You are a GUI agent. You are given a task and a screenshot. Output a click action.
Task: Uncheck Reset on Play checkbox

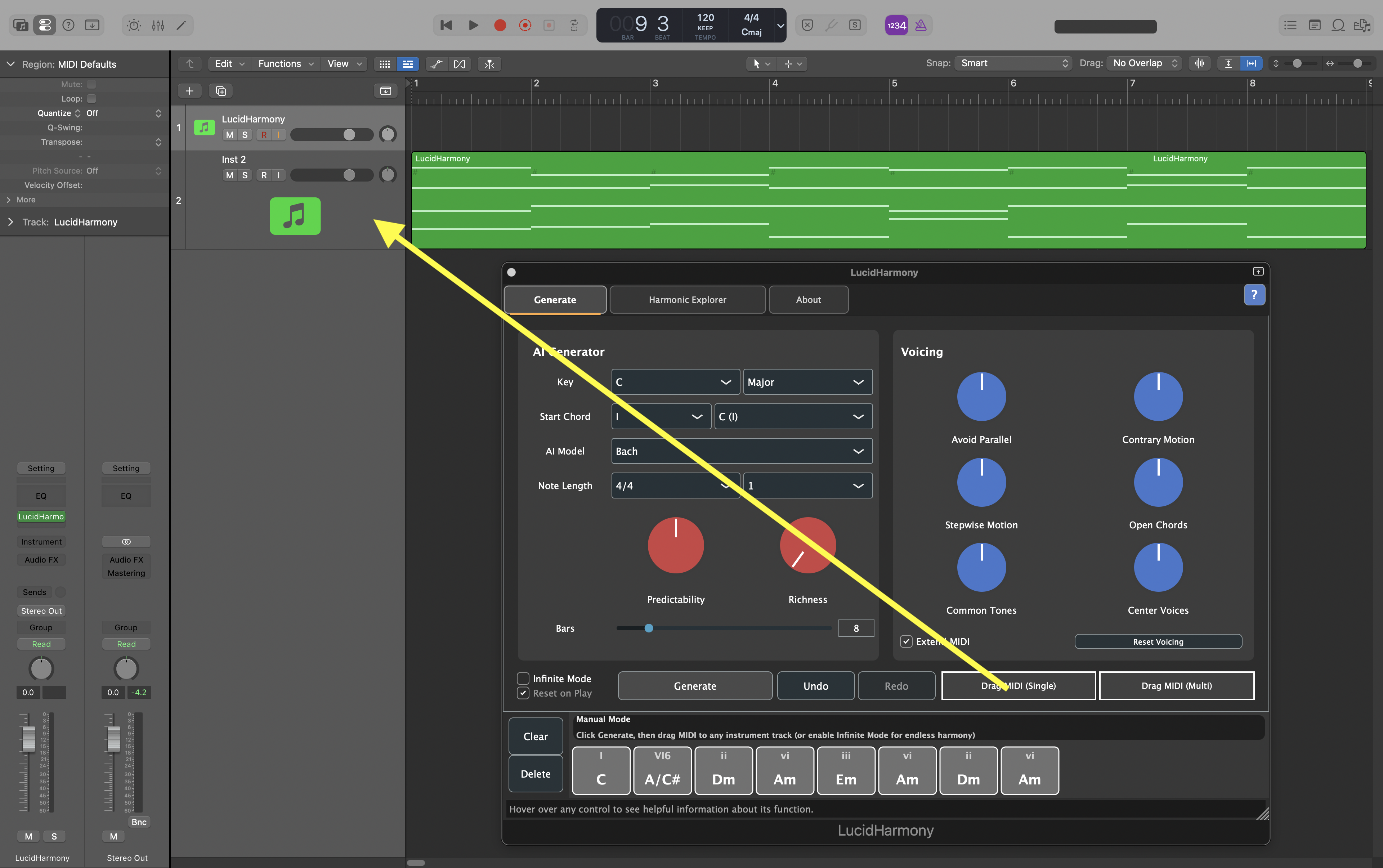click(x=523, y=693)
